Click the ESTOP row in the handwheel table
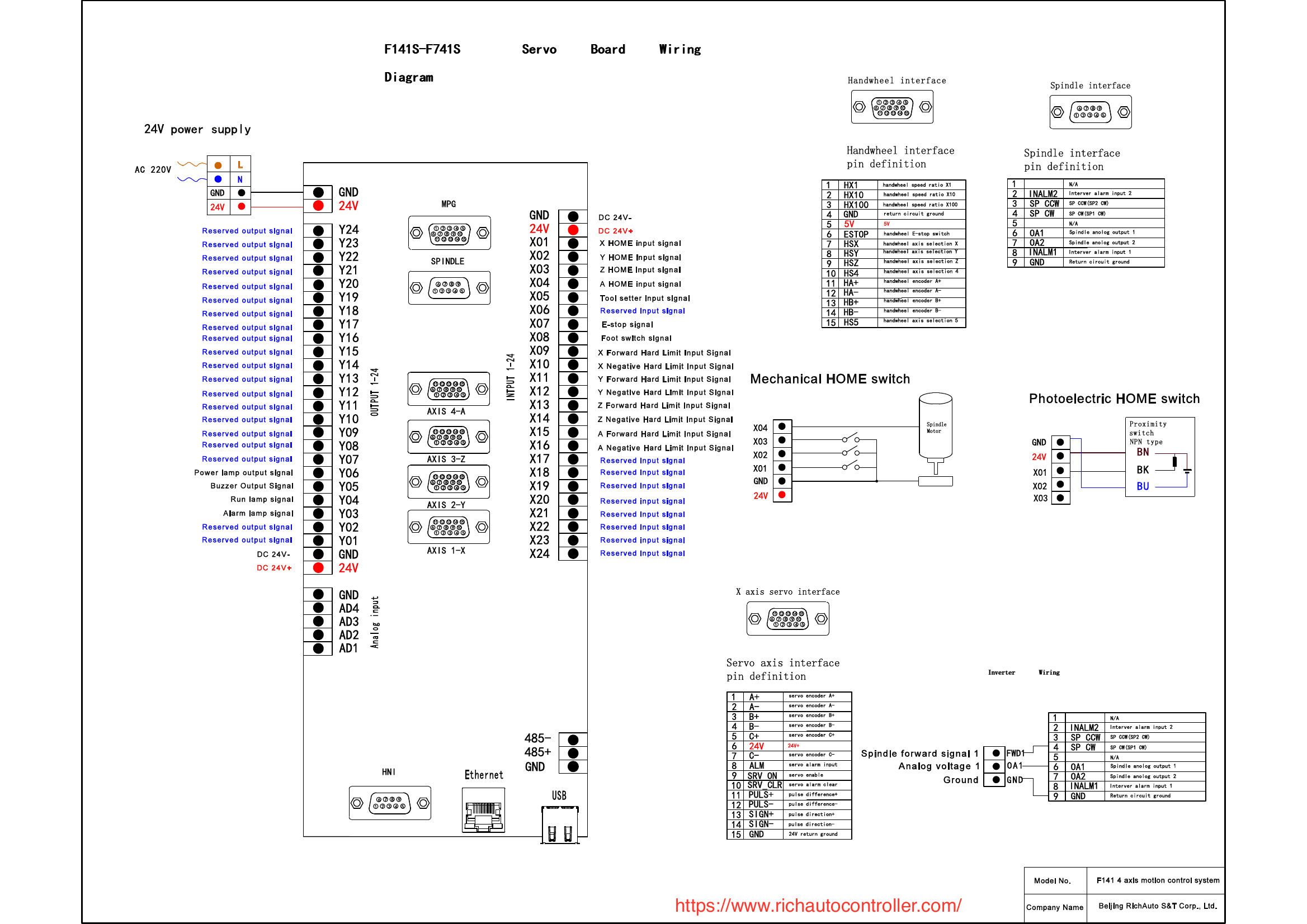 (x=894, y=234)
